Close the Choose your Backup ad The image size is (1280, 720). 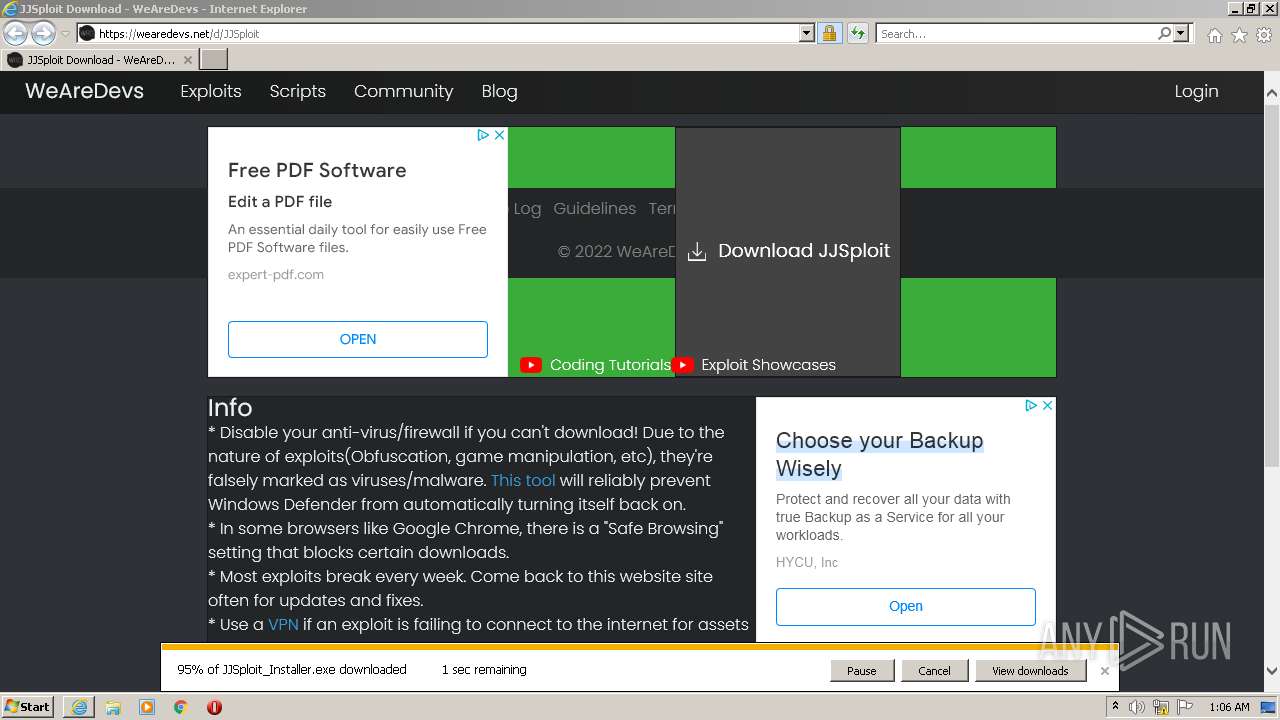pos(1047,406)
